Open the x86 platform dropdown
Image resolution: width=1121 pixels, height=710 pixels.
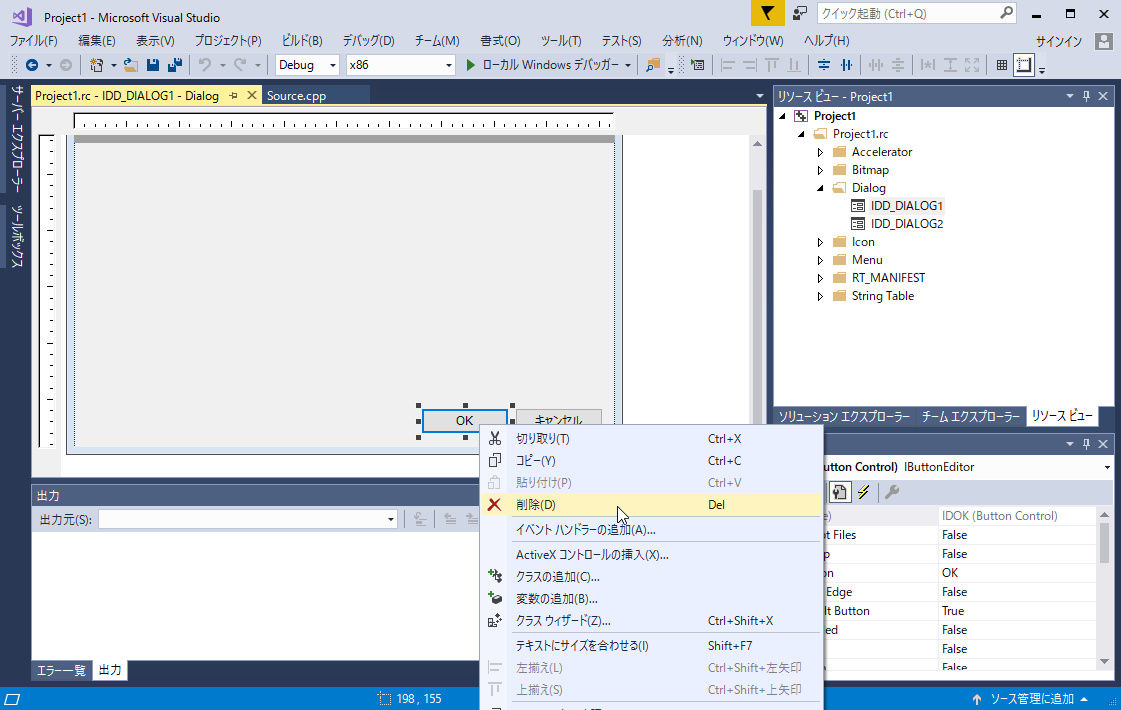[400, 65]
